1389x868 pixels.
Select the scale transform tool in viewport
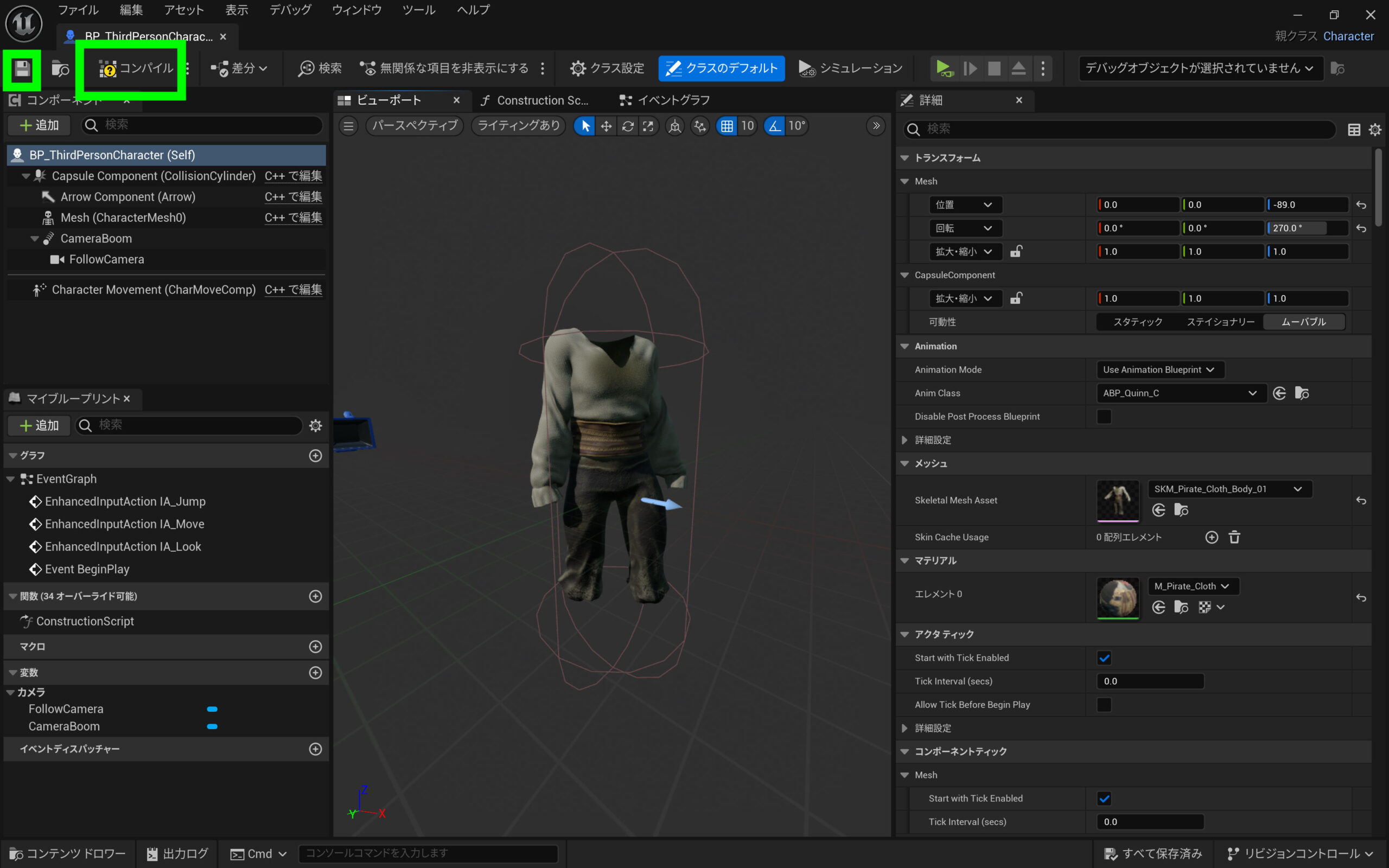648,126
